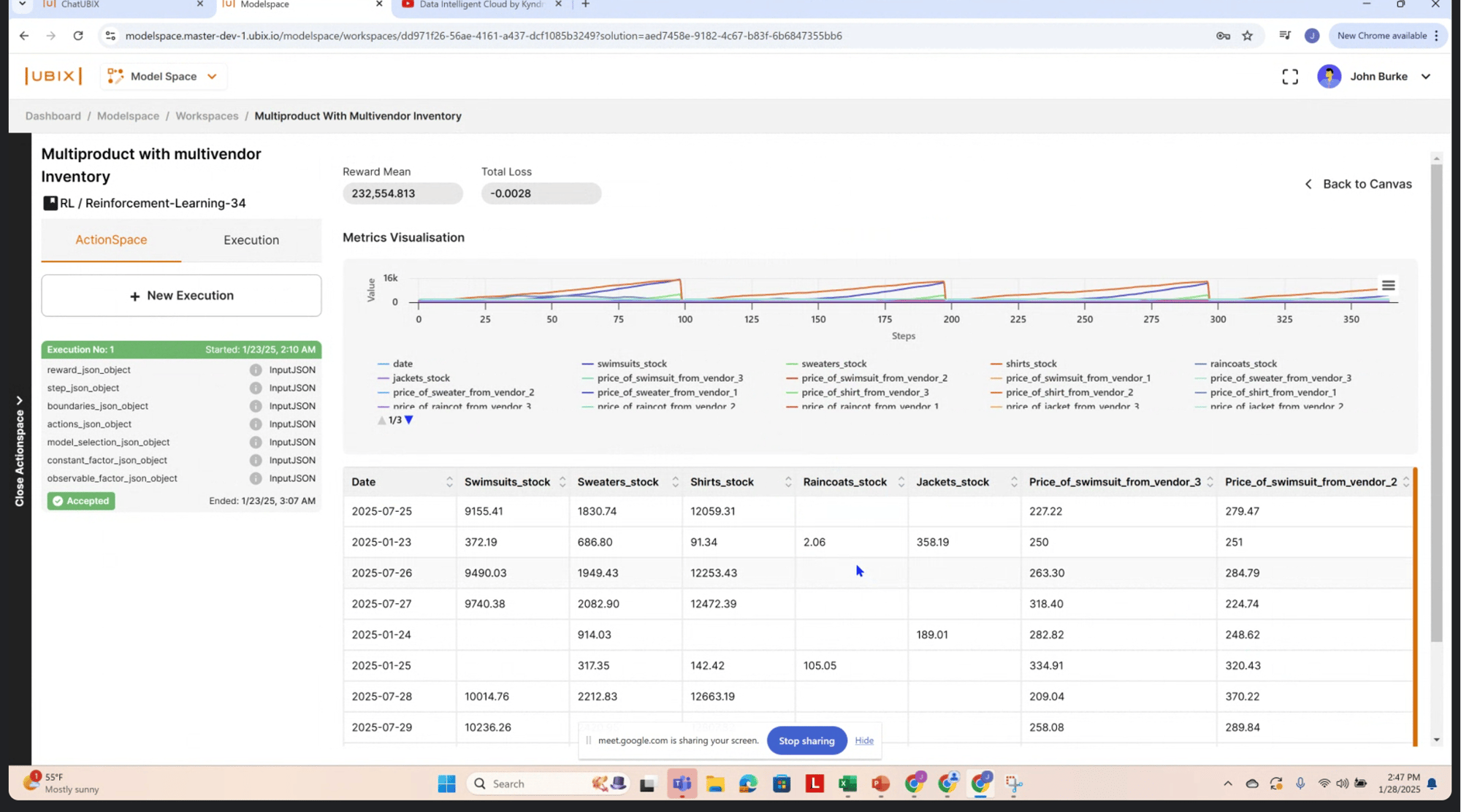Collapse the Close Actionspace side panel
The width and height of the screenshot is (1461, 812).
pos(20,451)
